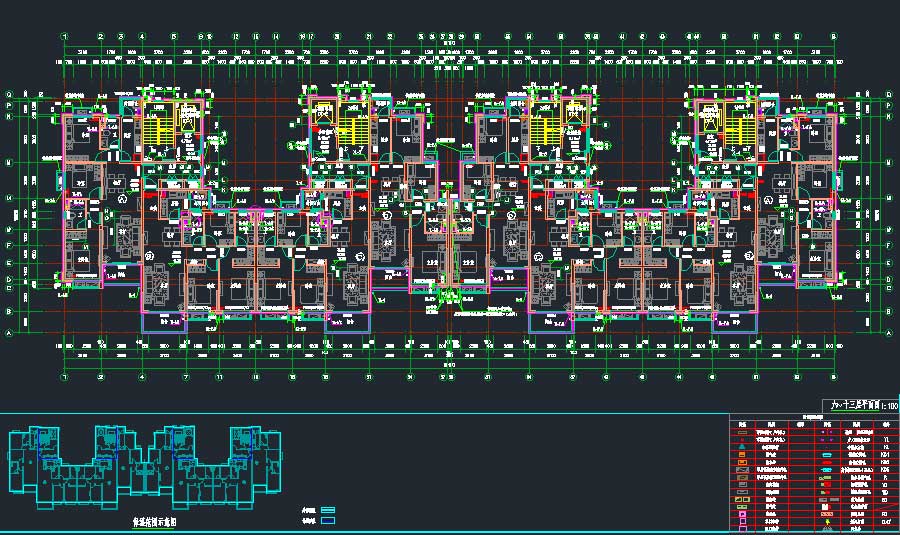Click the cyan swatch beside the key plan
Screen dimensions: 900x535
327,510
